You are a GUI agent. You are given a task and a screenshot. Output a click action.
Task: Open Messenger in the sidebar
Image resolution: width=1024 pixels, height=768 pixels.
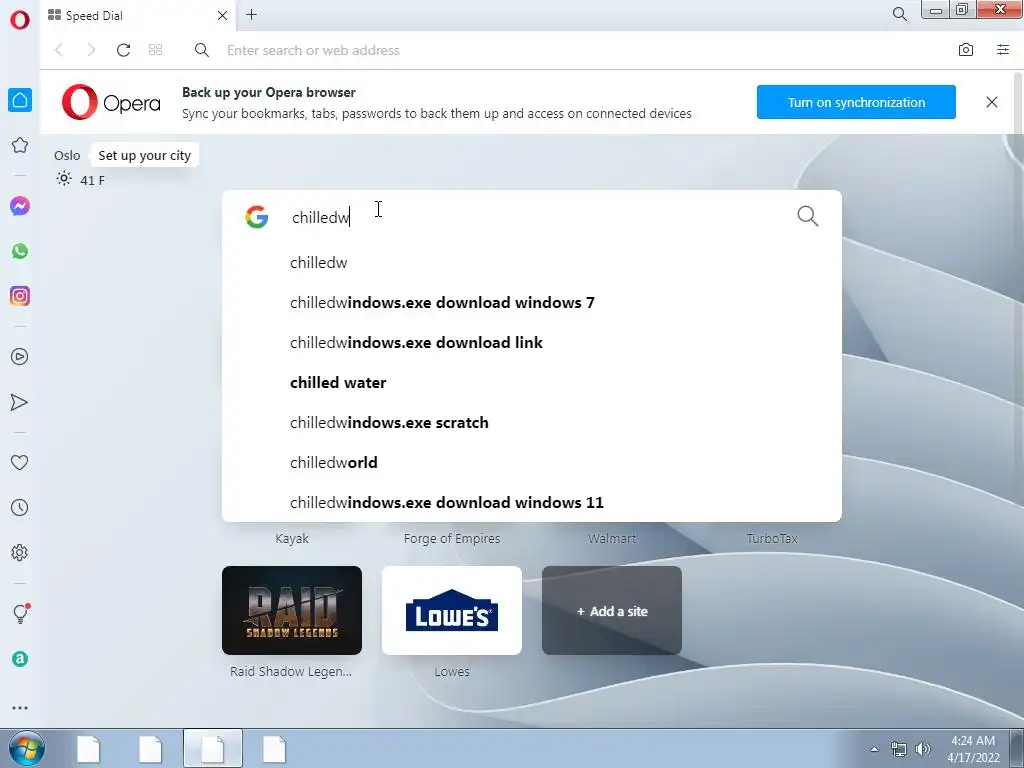pos(20,206)
